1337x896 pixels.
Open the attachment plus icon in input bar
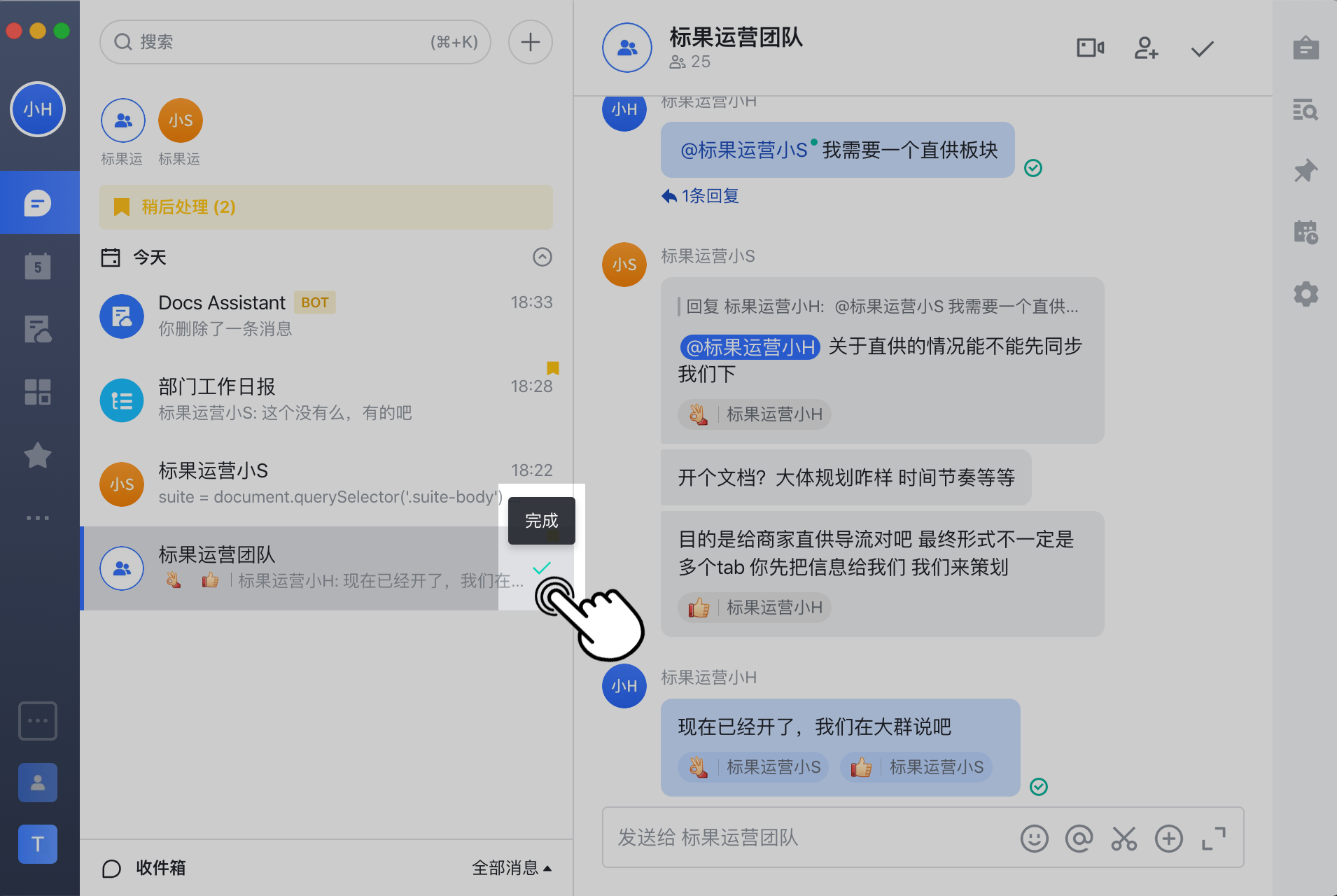pos(1168,838)
